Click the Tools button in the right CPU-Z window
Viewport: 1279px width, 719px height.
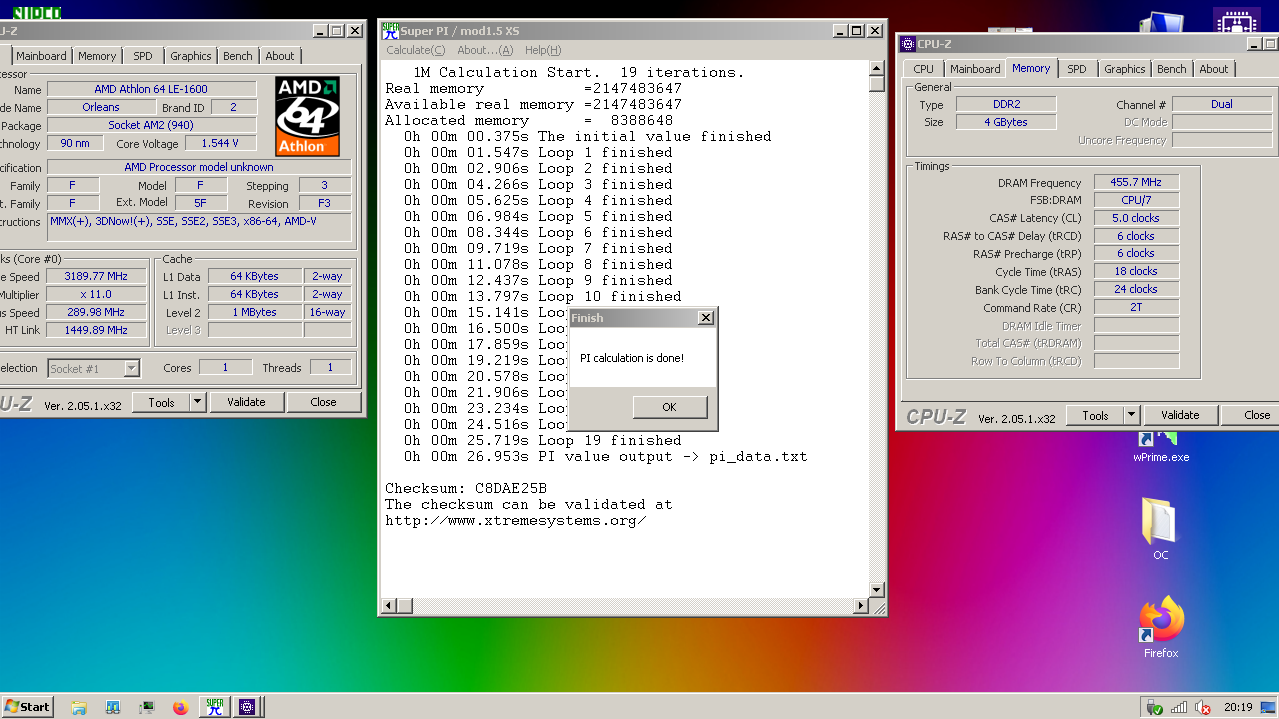tap(1095, 415)
